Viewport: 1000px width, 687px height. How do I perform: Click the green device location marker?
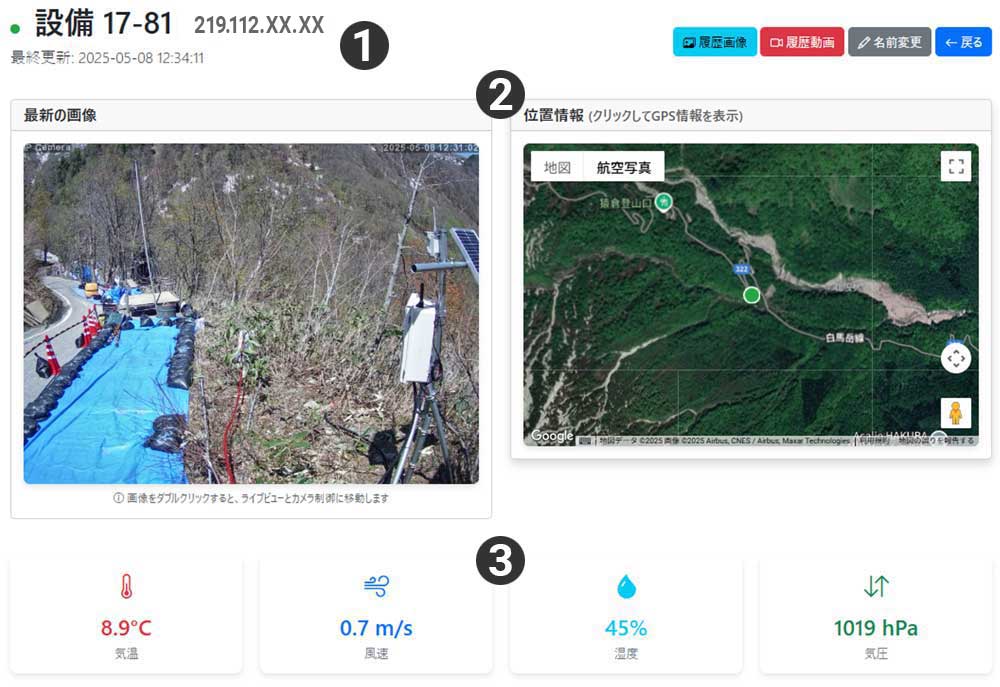point(751,295)
